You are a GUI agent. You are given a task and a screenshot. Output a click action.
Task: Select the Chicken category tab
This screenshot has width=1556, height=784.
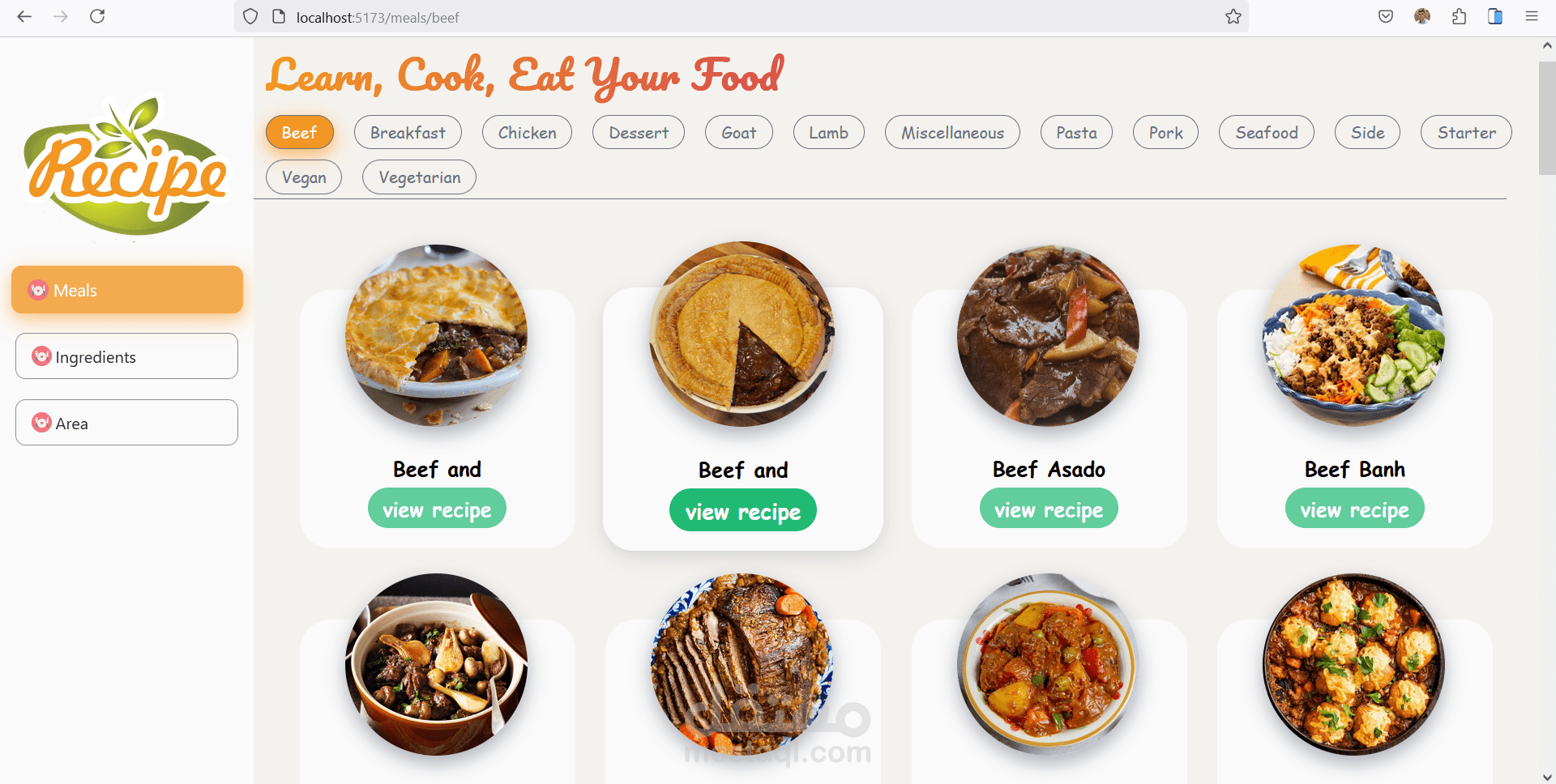coord(527,132)
